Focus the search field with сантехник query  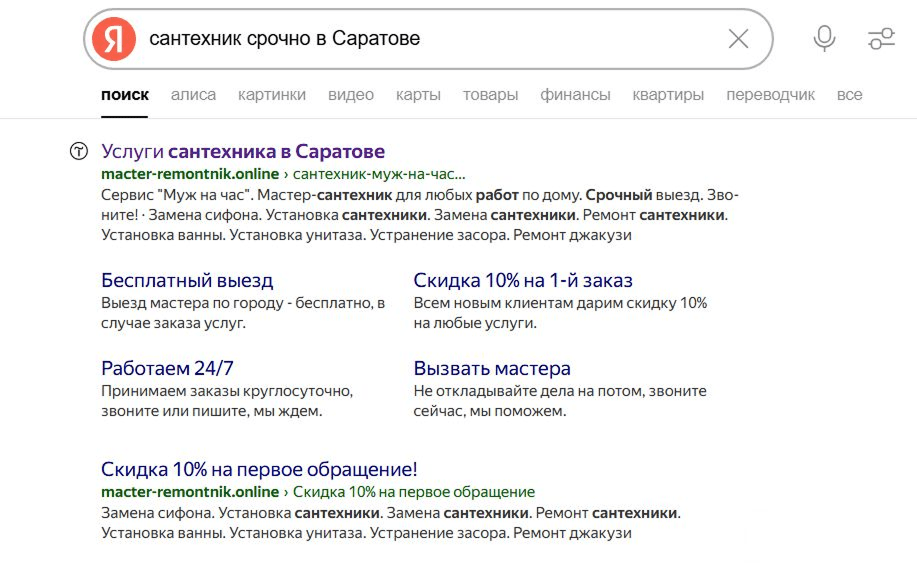[427, 39]
